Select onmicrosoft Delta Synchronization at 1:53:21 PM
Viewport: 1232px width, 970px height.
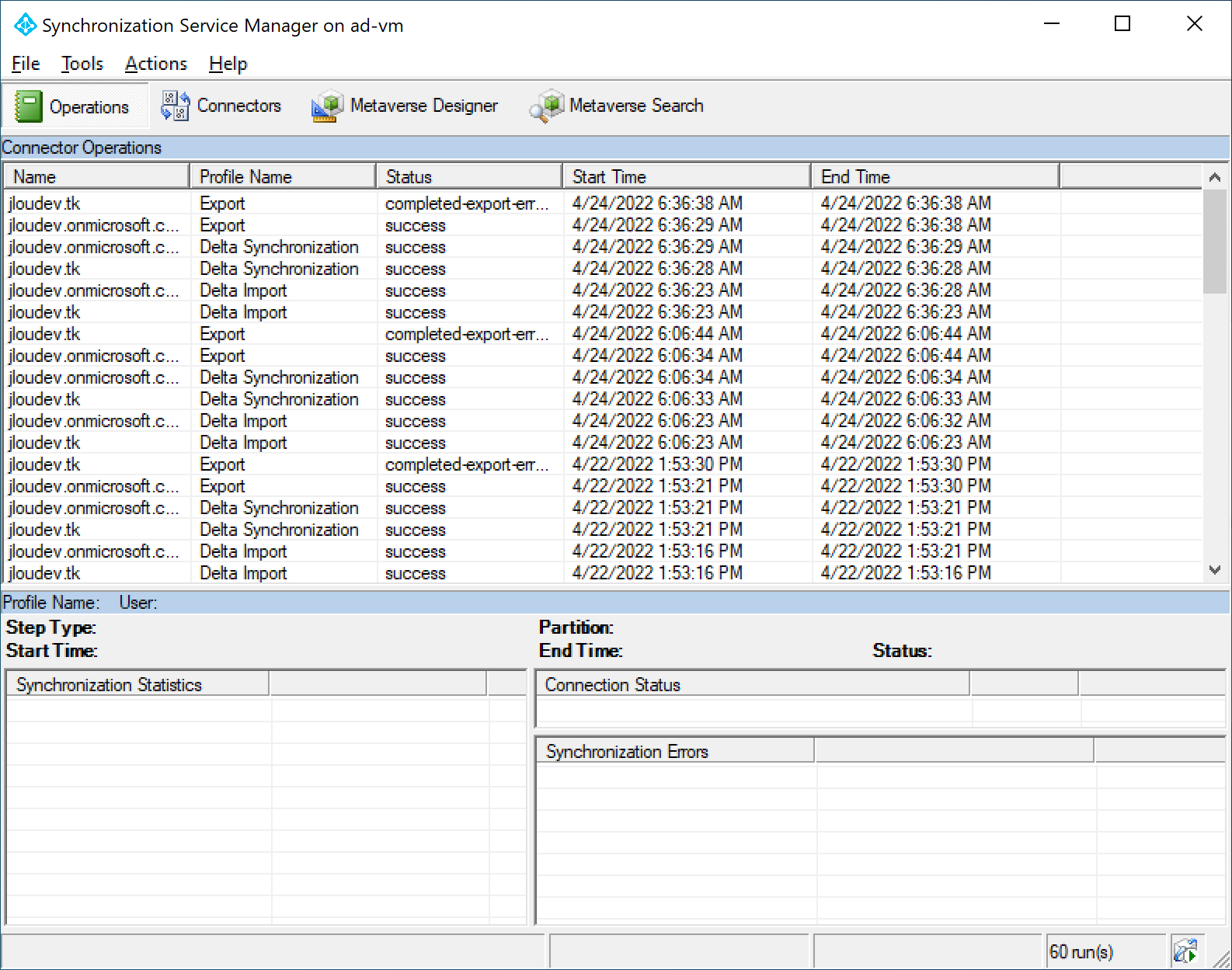pos(602,507)
